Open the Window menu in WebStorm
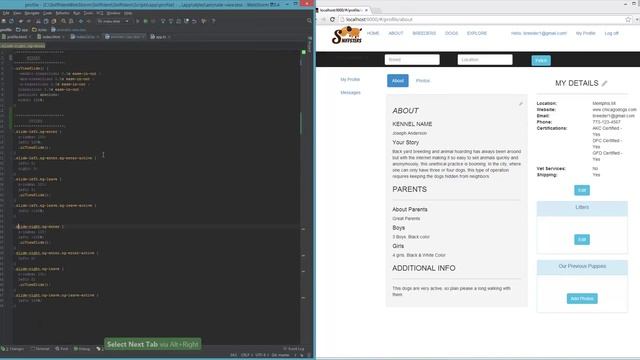This screenshot has height=360, width=640. (113, 13)
